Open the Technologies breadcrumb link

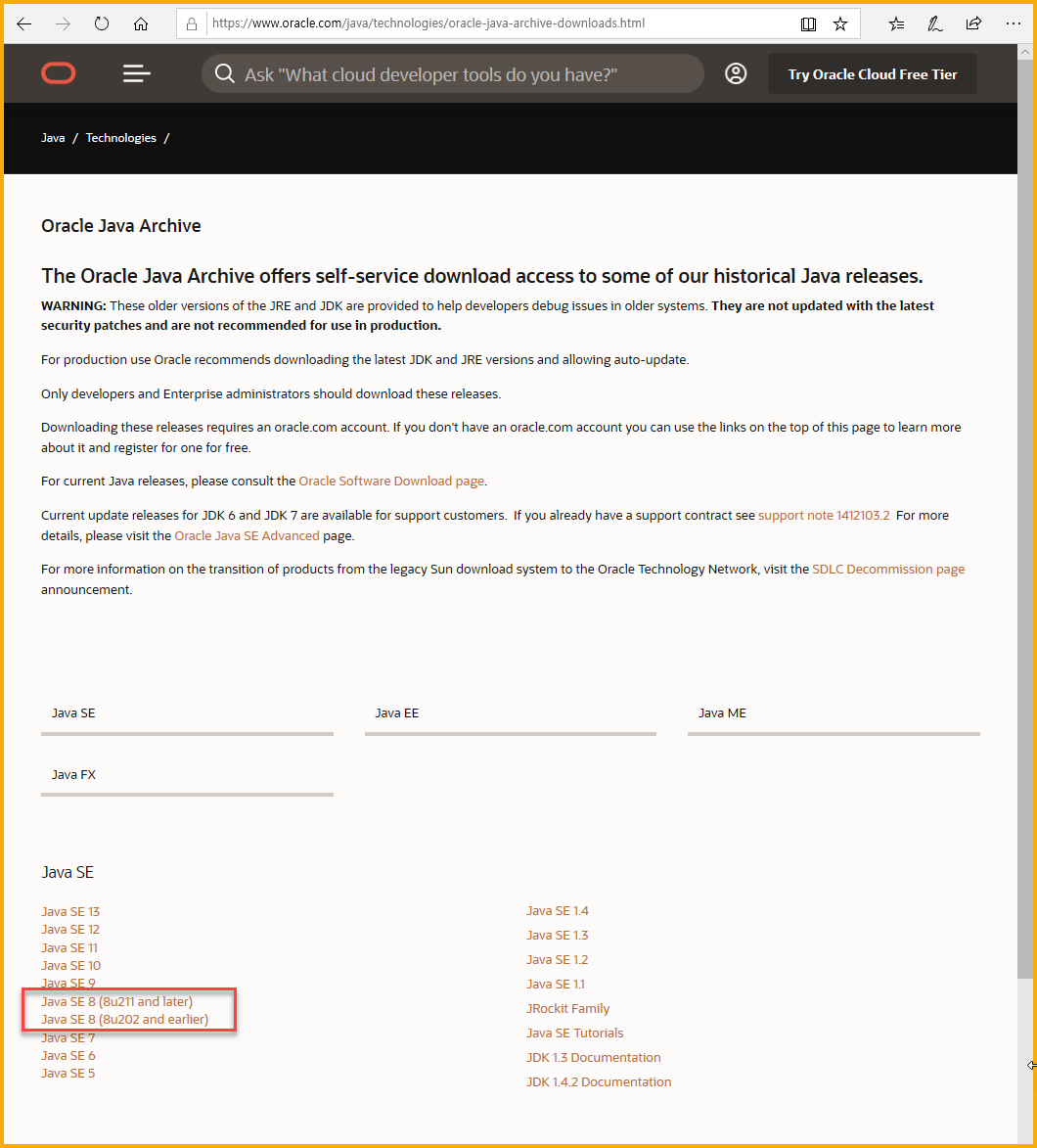(x=120, y=138)
